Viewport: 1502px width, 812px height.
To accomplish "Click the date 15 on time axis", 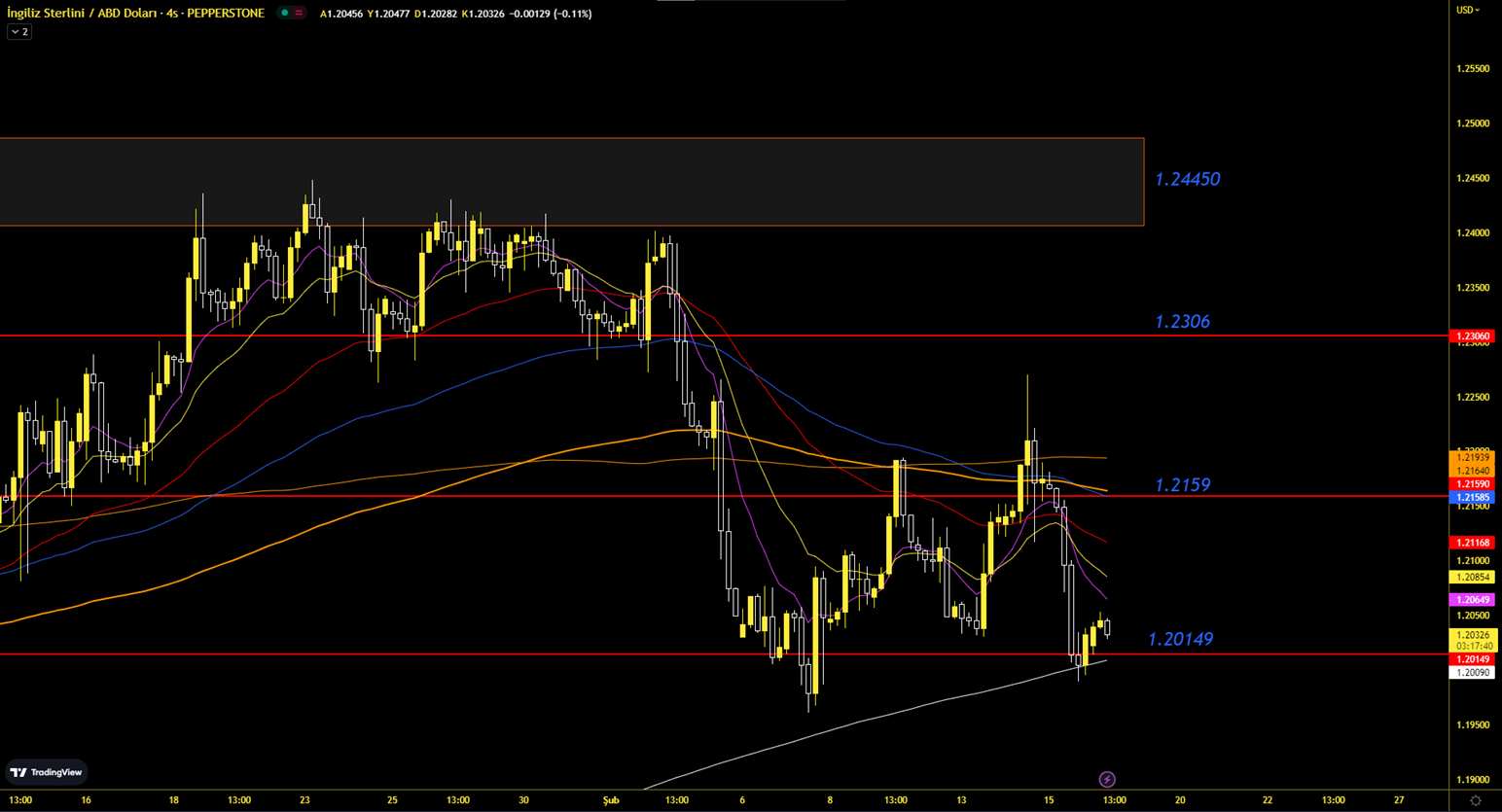I will point(1049,800).
